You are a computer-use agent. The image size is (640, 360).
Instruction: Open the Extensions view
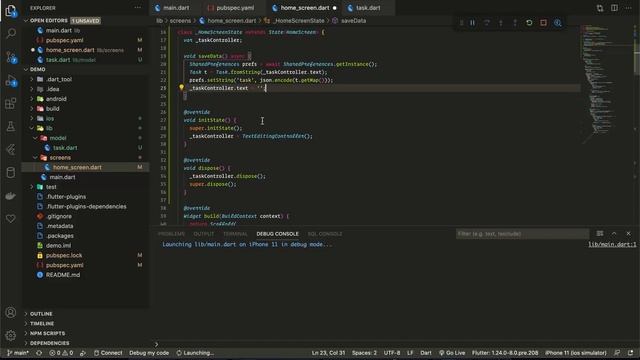(11, 103)
